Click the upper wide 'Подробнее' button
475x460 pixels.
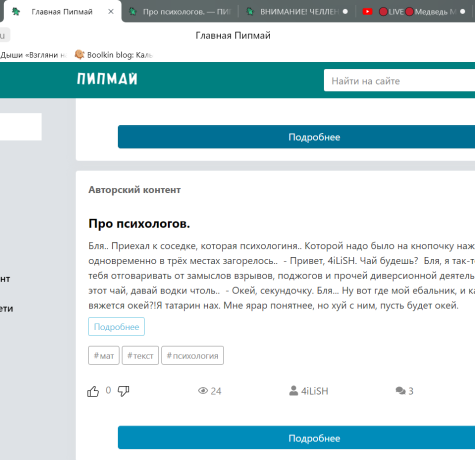click(296, 137)
